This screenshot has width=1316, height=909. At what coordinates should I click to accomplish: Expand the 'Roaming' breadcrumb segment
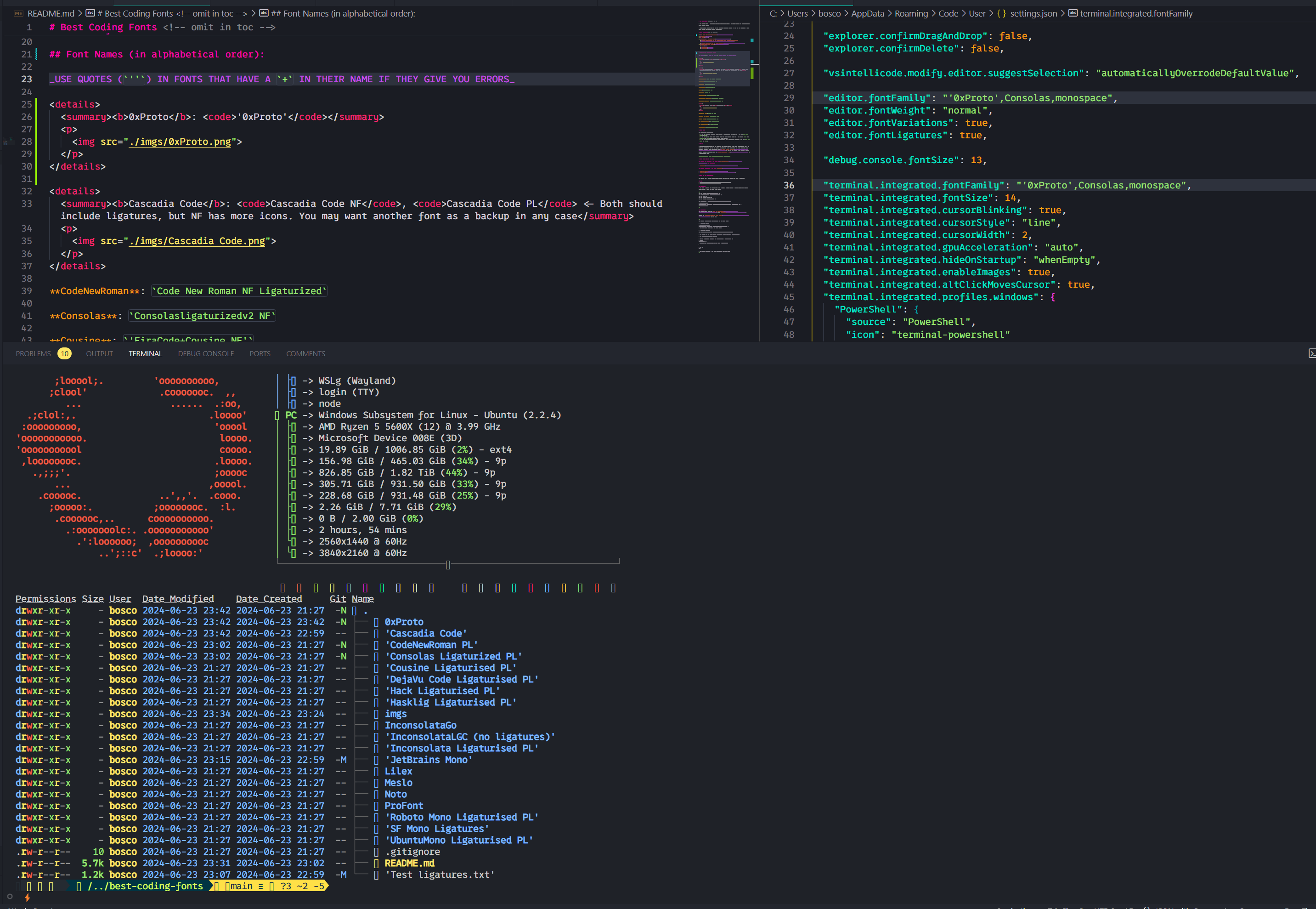pos(911,14)
